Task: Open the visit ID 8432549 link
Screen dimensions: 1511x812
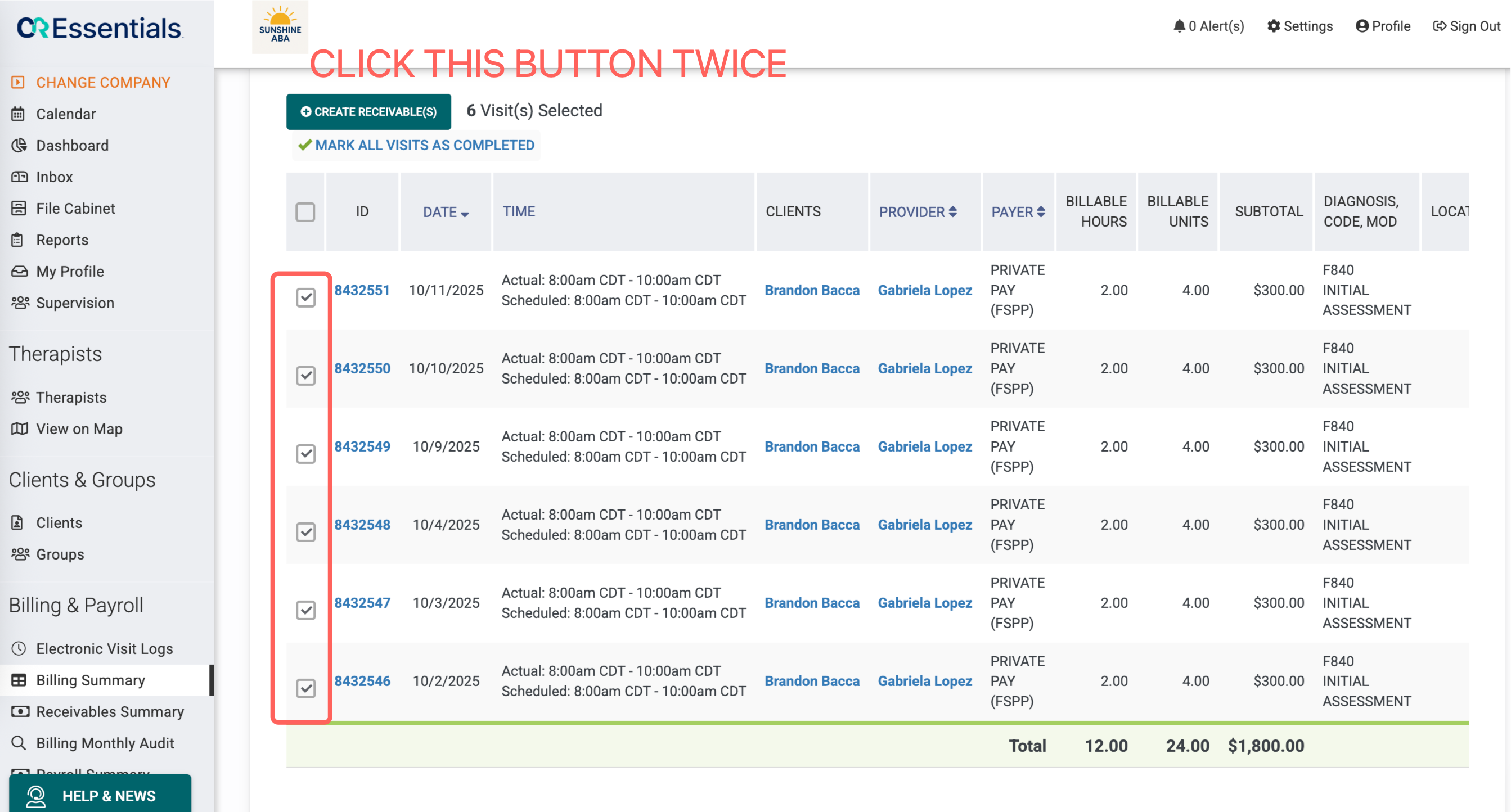Action: pos(362,446)
